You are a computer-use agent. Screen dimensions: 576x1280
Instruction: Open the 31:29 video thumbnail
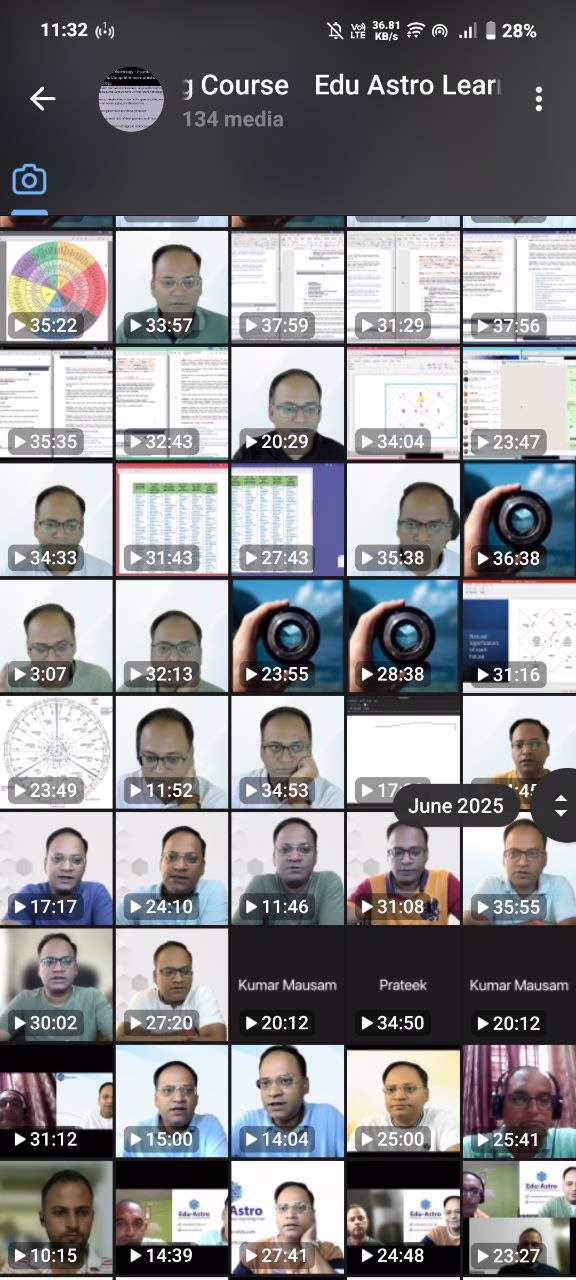404,286
